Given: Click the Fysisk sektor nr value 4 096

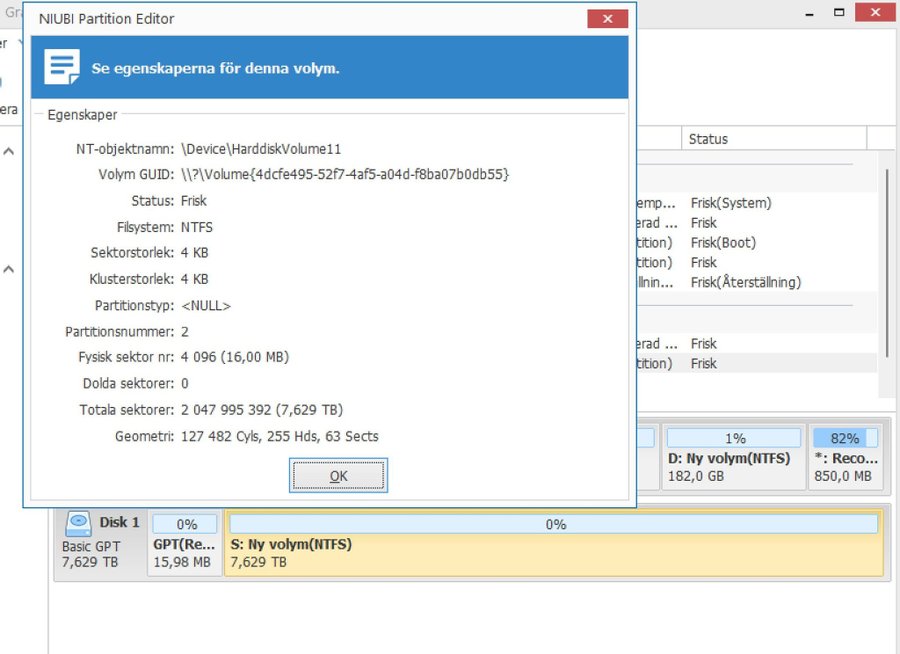Looking at the screenshot, I should point(235,357).
